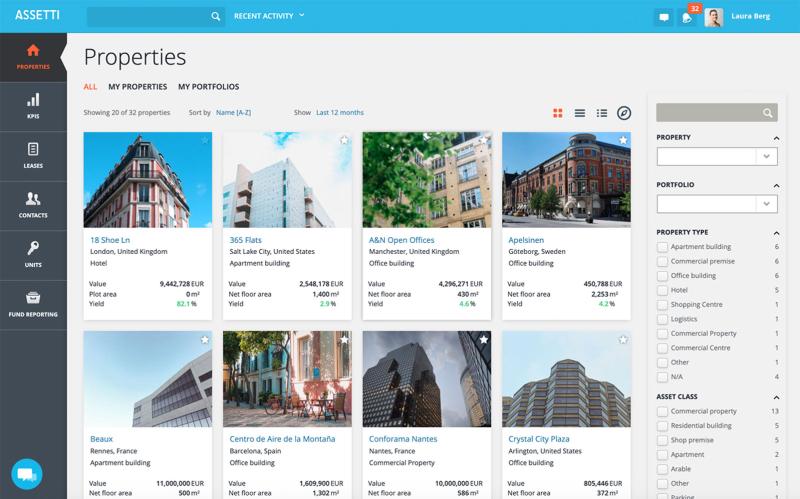Check the N/A property type
Screen dimensions: 800x499
(662, 377)
